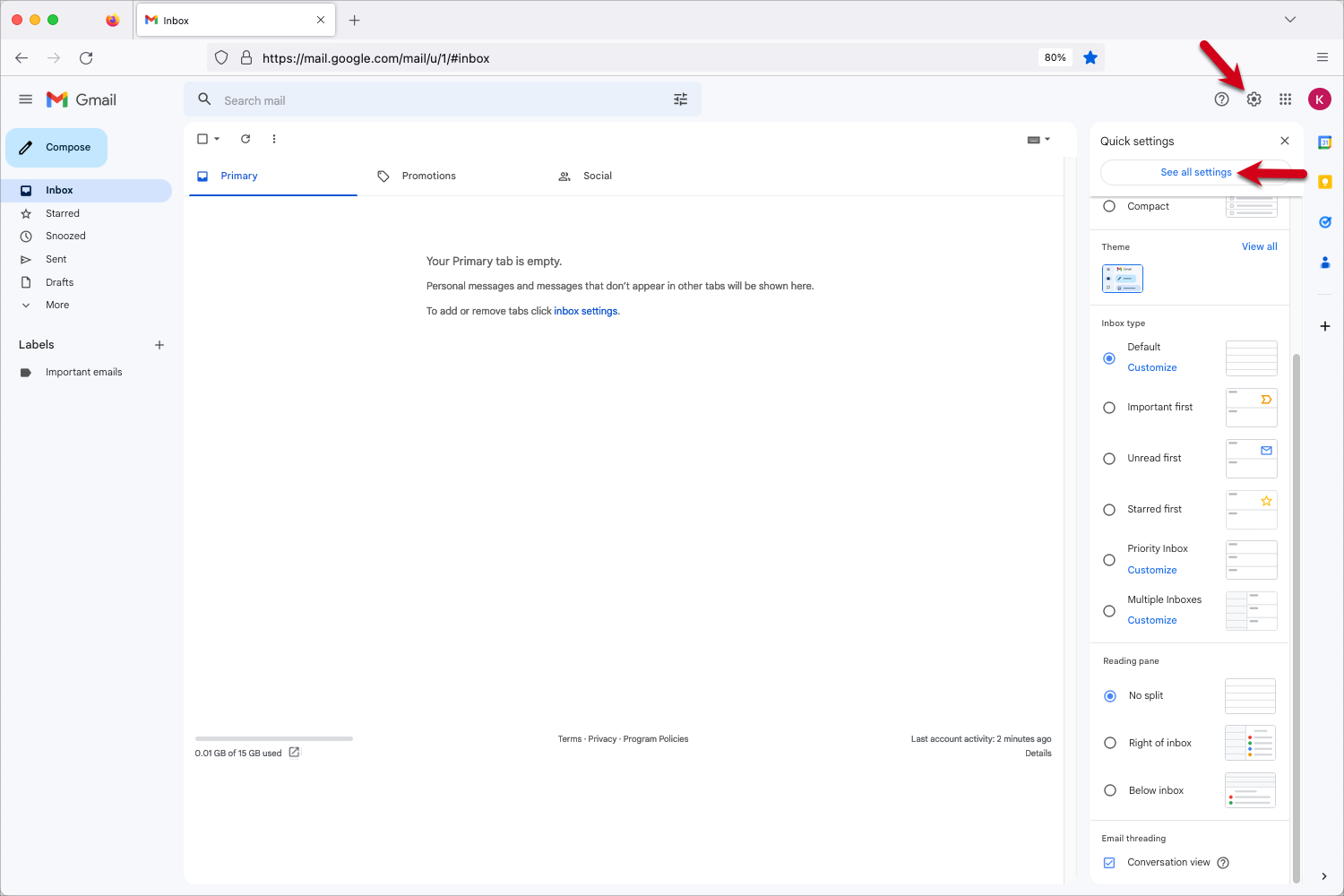Customize Multiple Inboxes layout

1151,620
